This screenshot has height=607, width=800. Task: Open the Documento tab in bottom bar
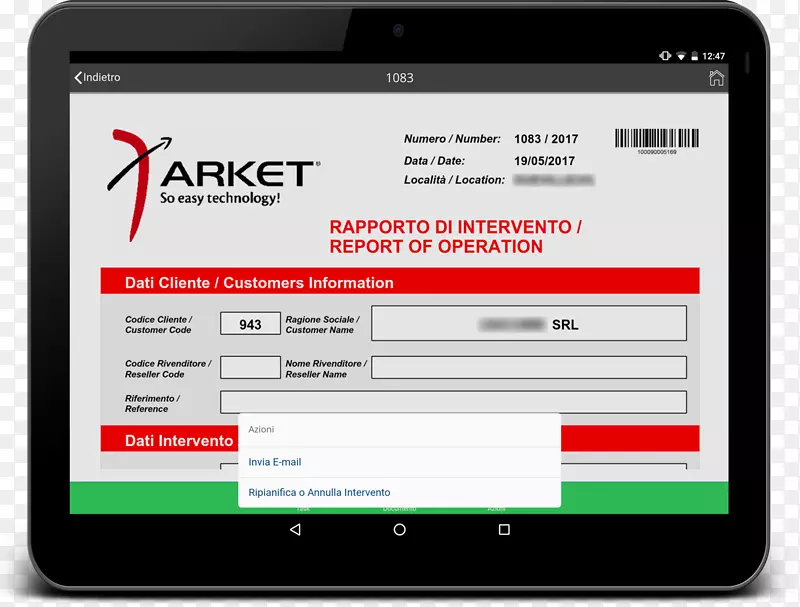399,509
